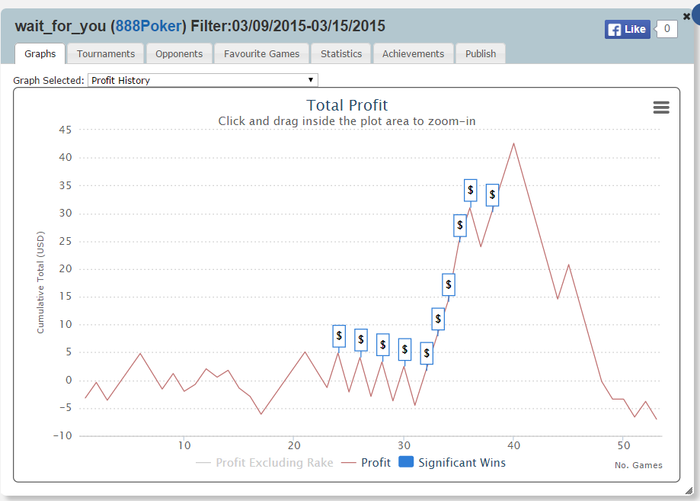Switch to the Graphs tab

click(x=40, y=54)
